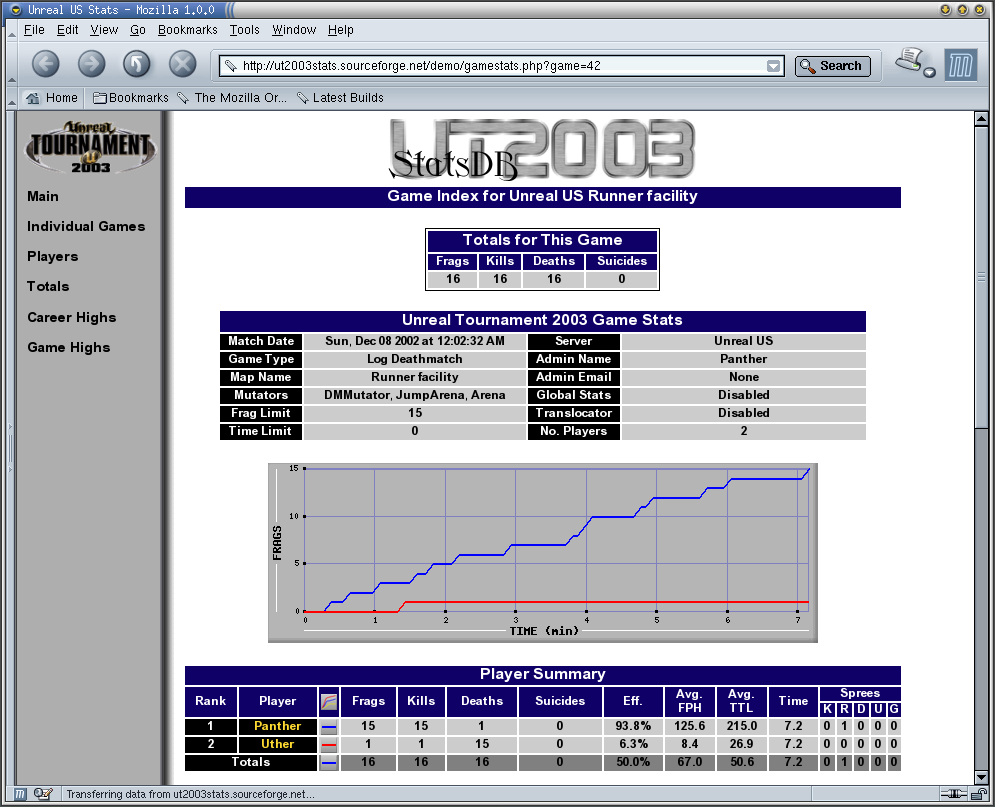This screenshot has width=995, height=807.
Task: Click the Home icon on the personal toolbar
Action: 32,98
